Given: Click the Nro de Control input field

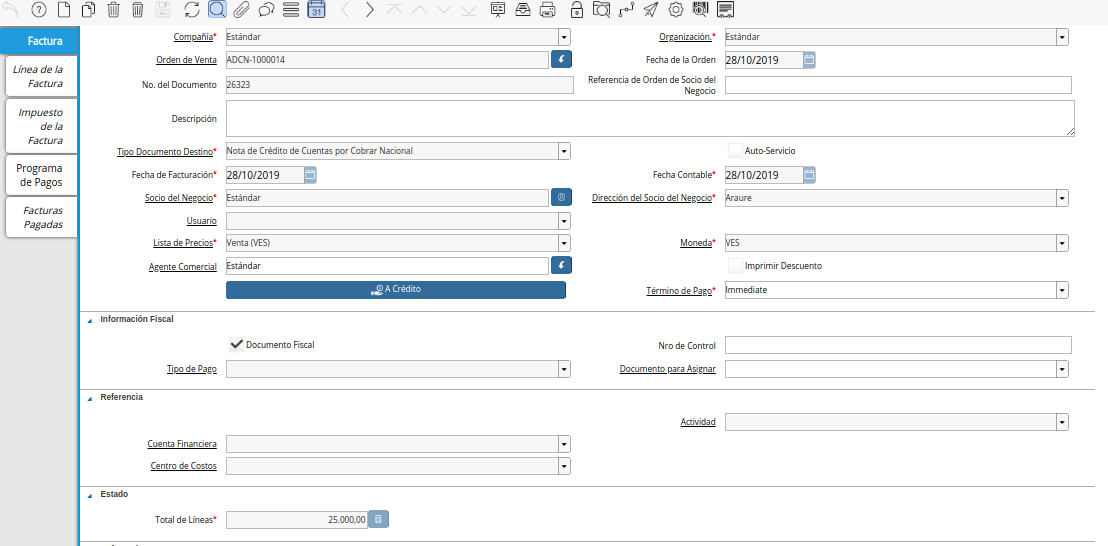Looking at the screenshot, I should click(x=898, y=345).
